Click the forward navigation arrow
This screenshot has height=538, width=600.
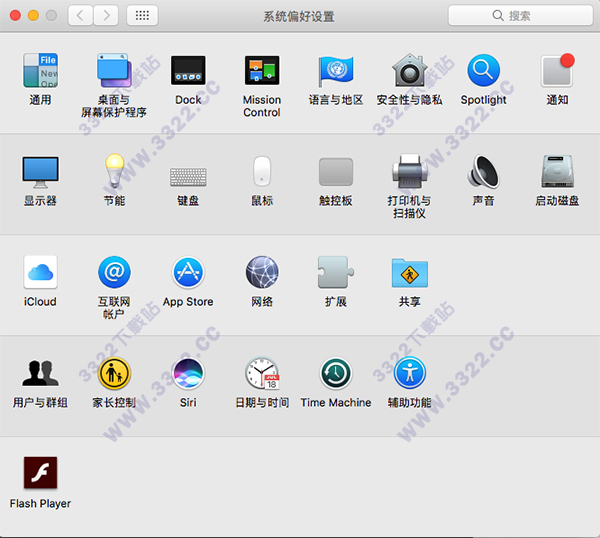pyautogui.click(x=106, y=15)
